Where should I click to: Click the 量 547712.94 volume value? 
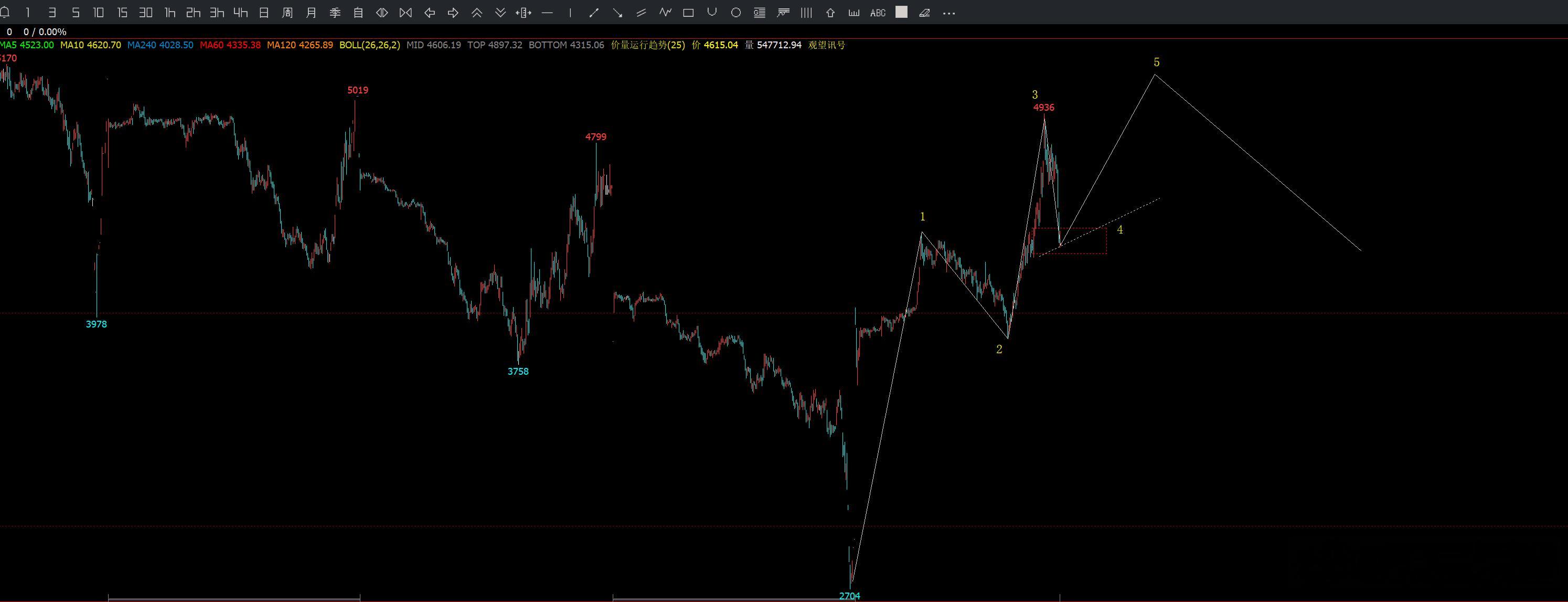[773, 45]
